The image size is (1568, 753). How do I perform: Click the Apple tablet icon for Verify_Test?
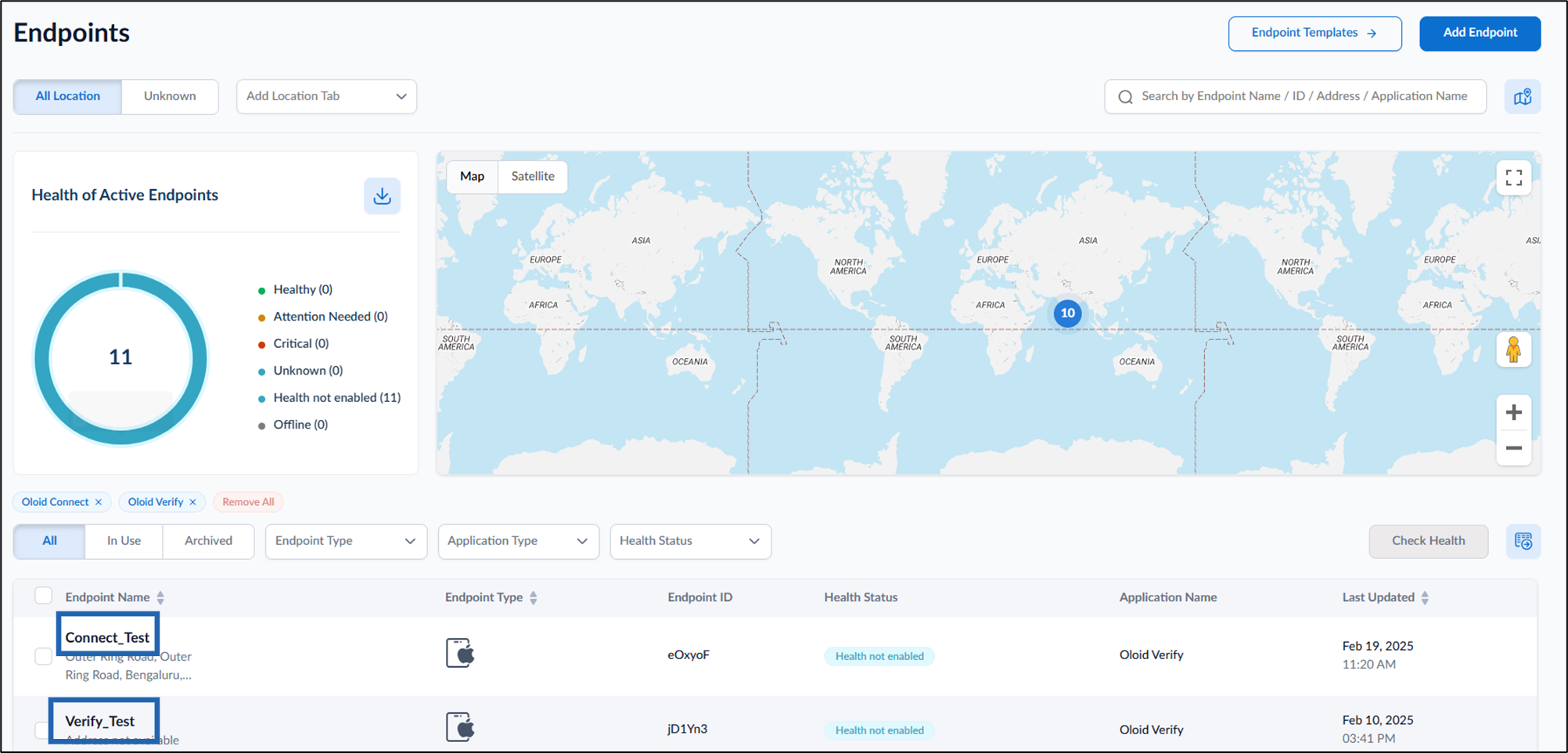tap(460, 727)
